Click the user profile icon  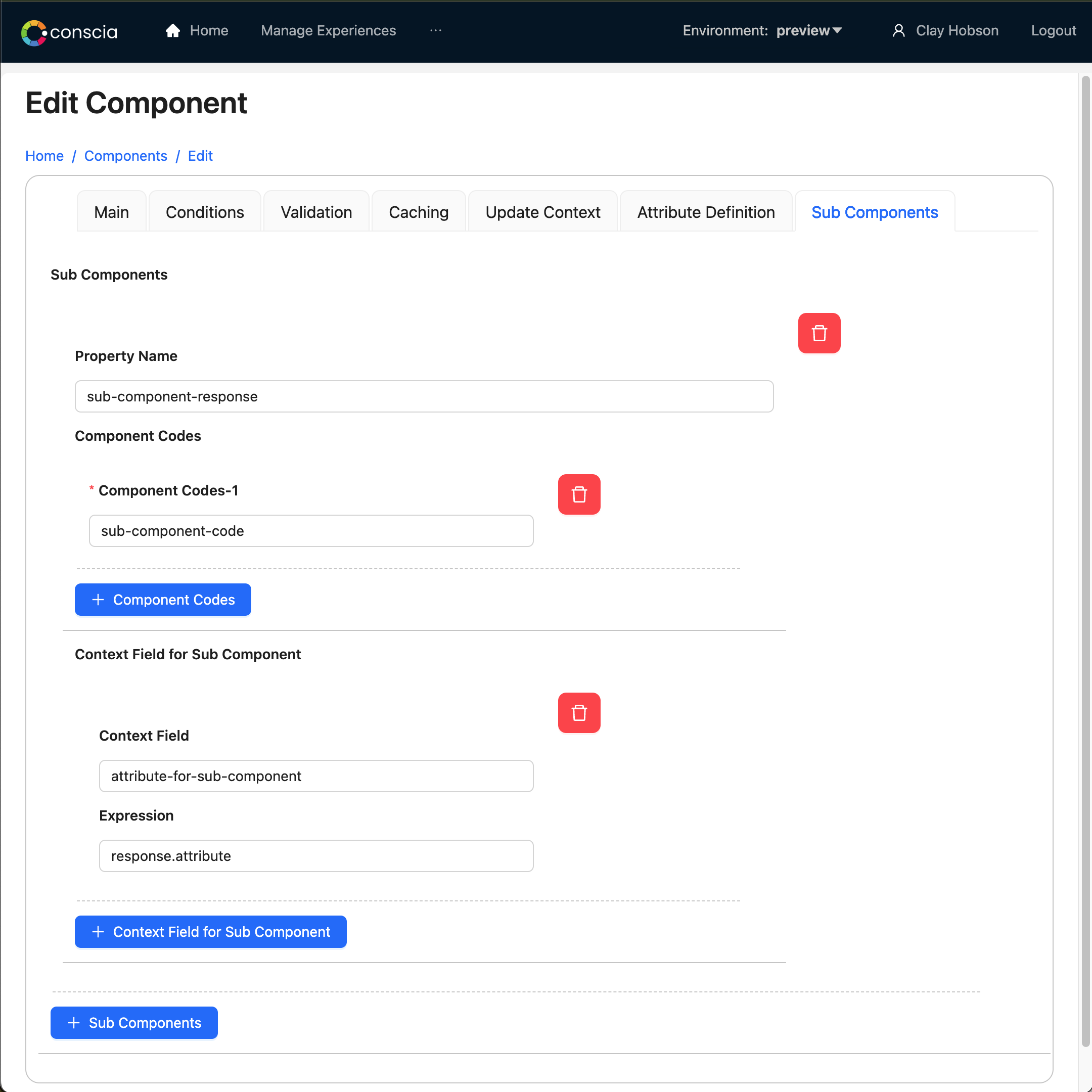(898, 30)
